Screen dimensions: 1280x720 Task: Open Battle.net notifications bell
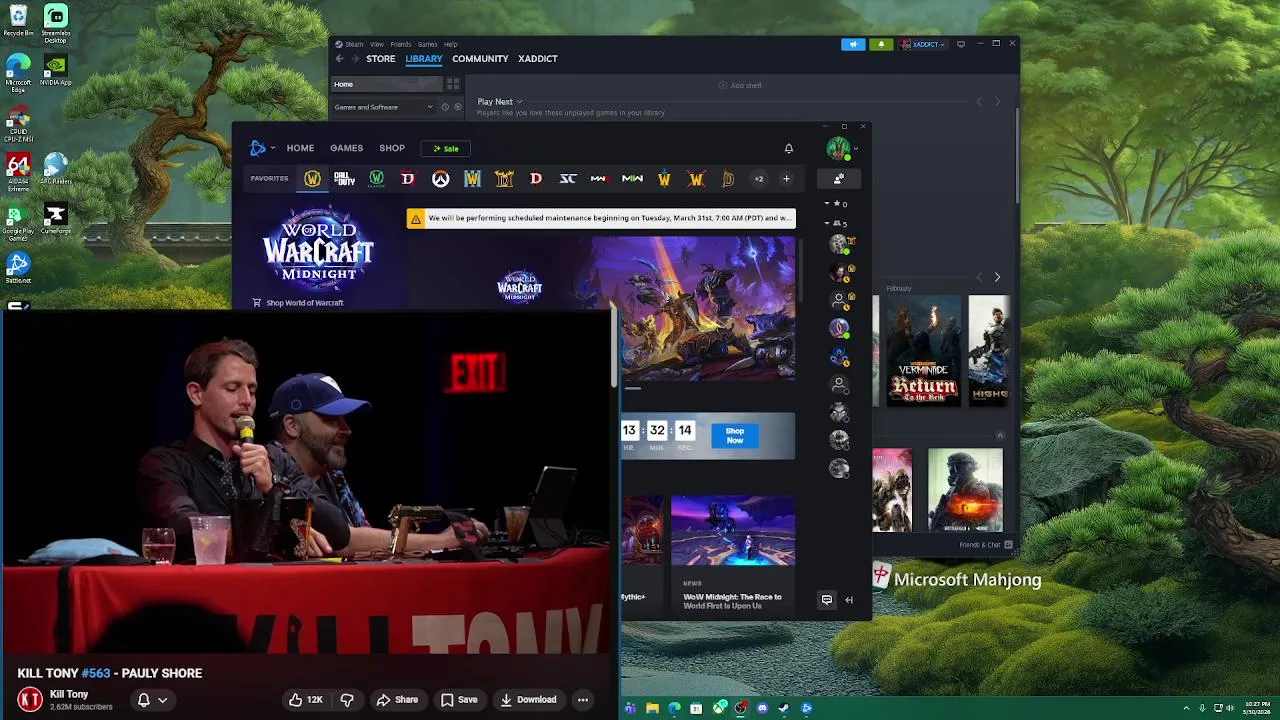pos(789,149)
